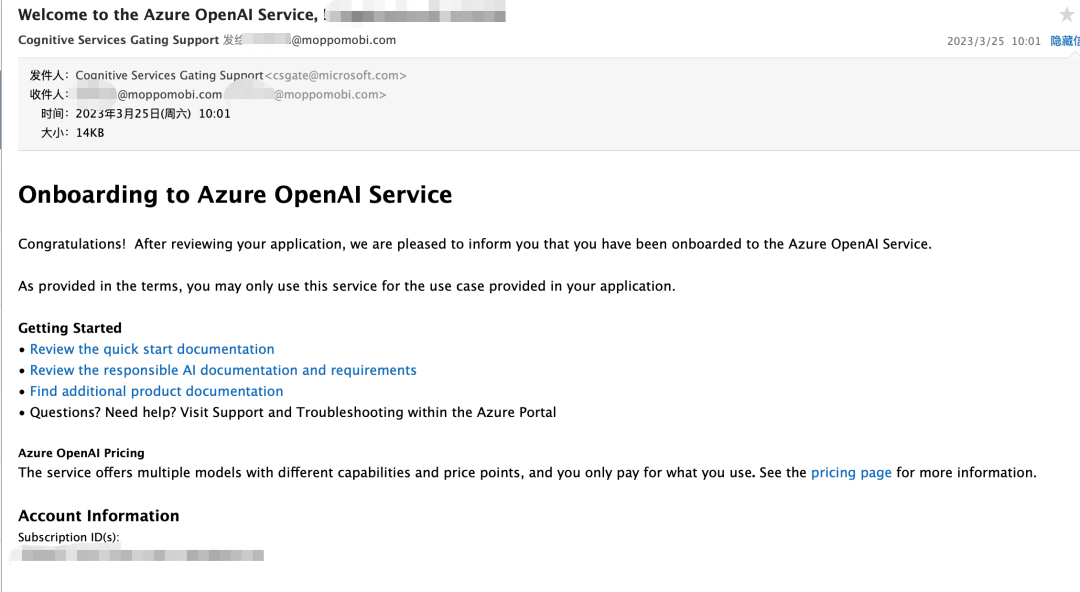Image resolution: width=1080 pixels, height=592 pixels.
Task: Click the Onboarding to Azure OpenAI Service heading
Action: click(235, 195)
